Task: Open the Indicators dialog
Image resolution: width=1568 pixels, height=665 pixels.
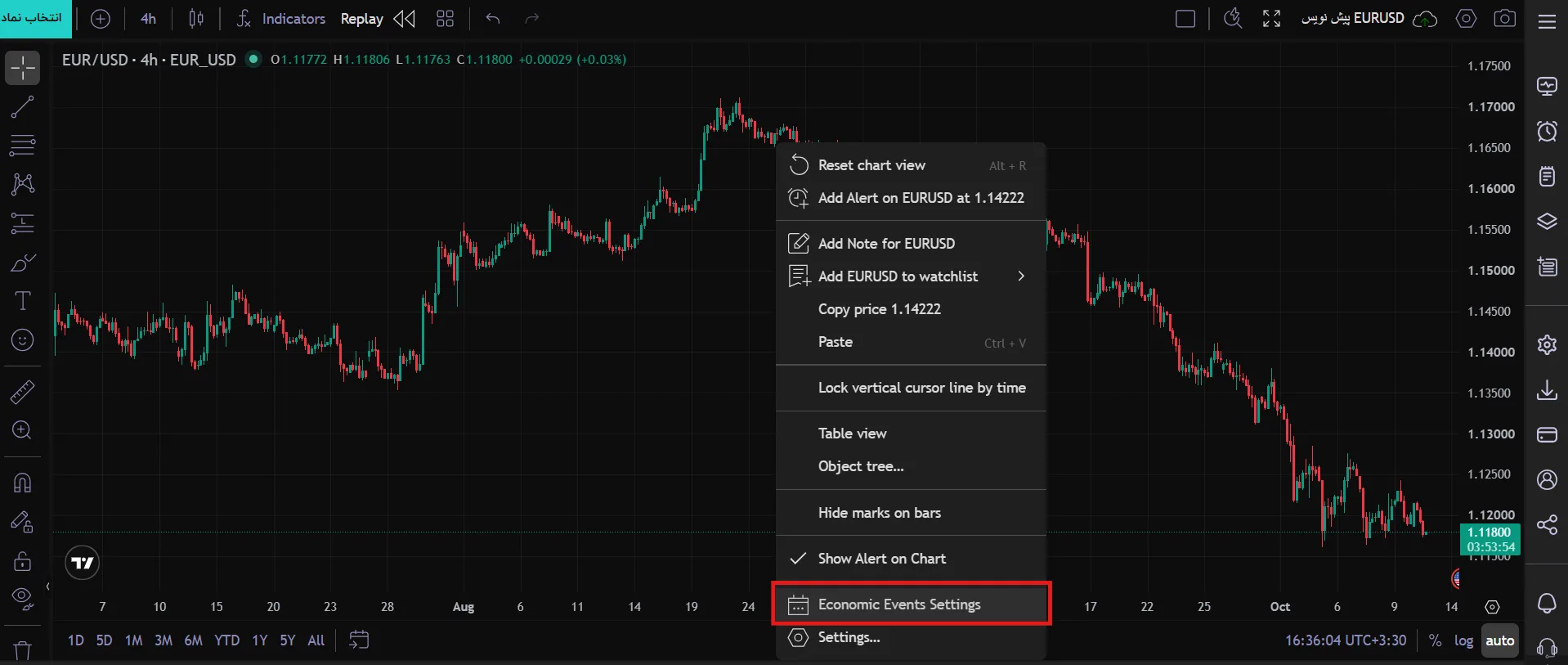Action: click(280, 19)
